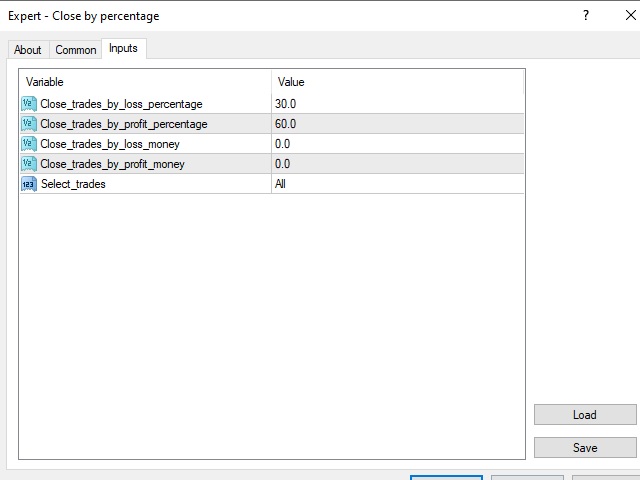Select the Close_trades_by_profit_percentage row name
Image resolution: width=640 pixels, height=480 pixels.
pos(124,124)
